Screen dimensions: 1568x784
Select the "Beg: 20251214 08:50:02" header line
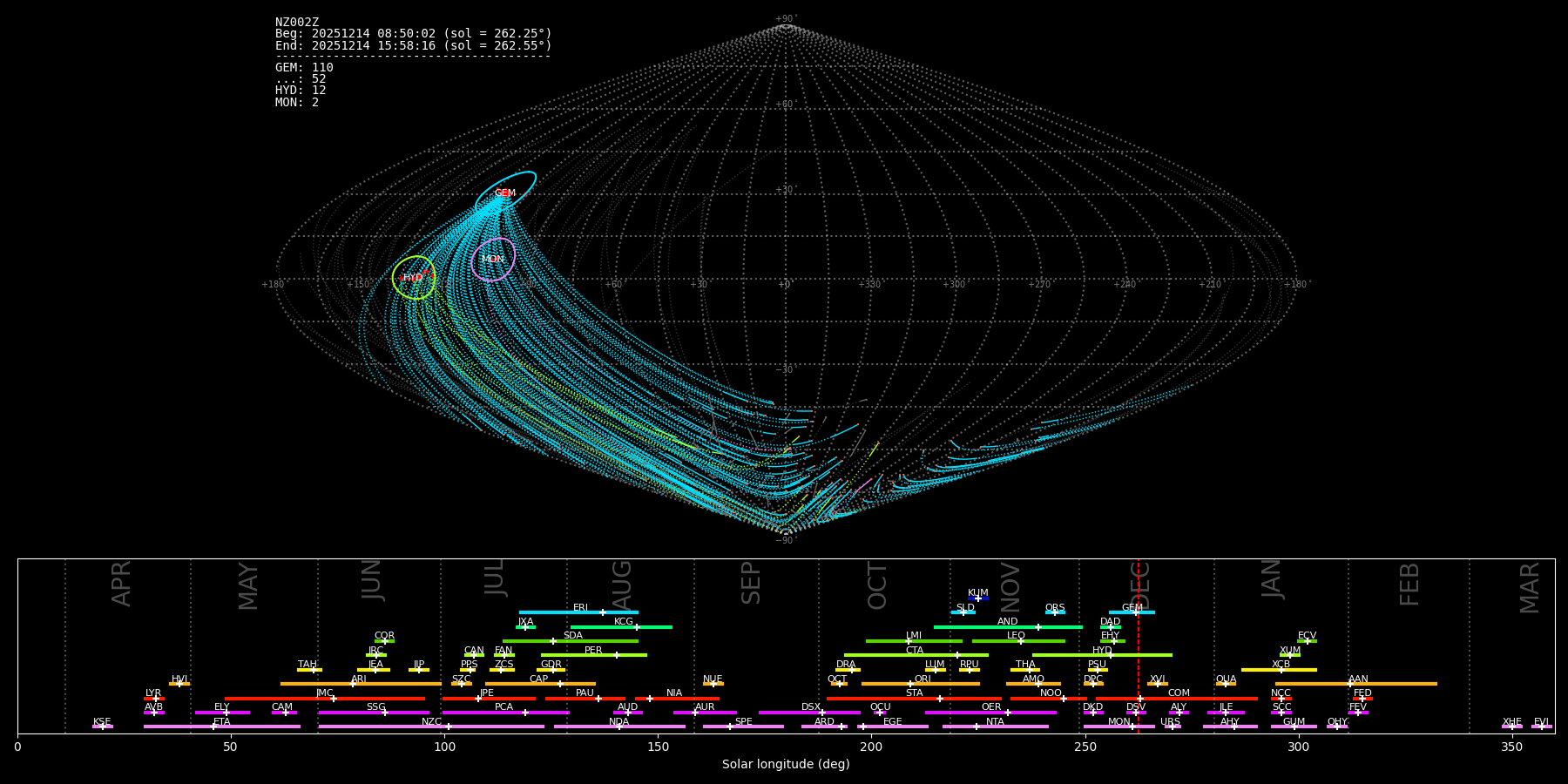(414, 34)
